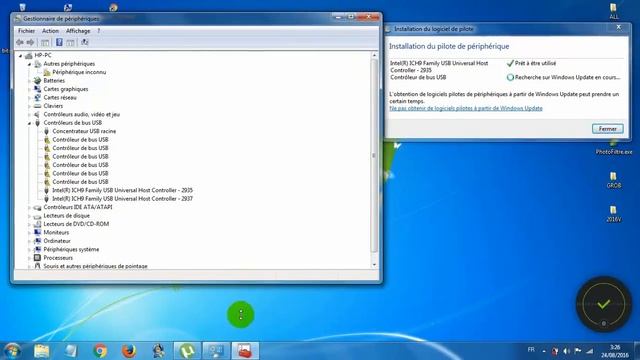Click the Cartes réseau category icon
The width and height of the screenshot is (640, 360).
point(38,98)
